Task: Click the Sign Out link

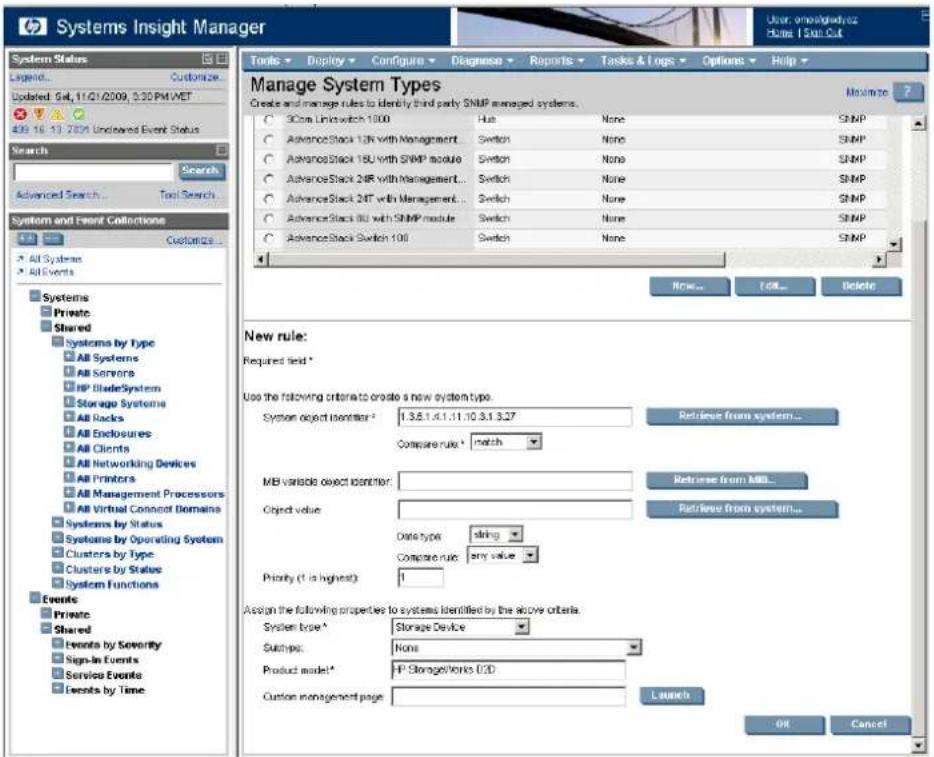Action: click(x=823, y=33)
